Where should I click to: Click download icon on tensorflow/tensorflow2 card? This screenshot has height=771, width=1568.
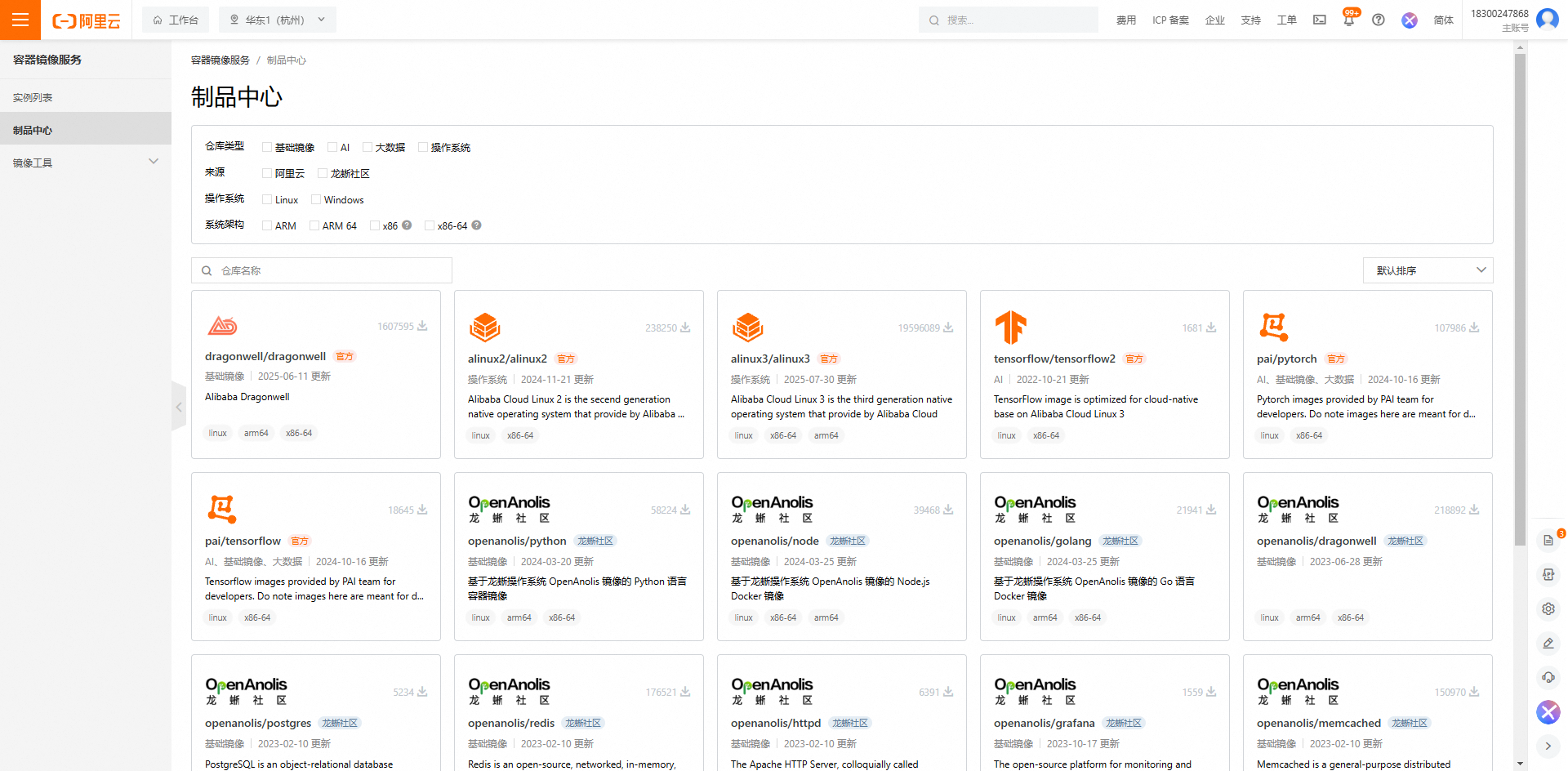tap(1211, 328)
